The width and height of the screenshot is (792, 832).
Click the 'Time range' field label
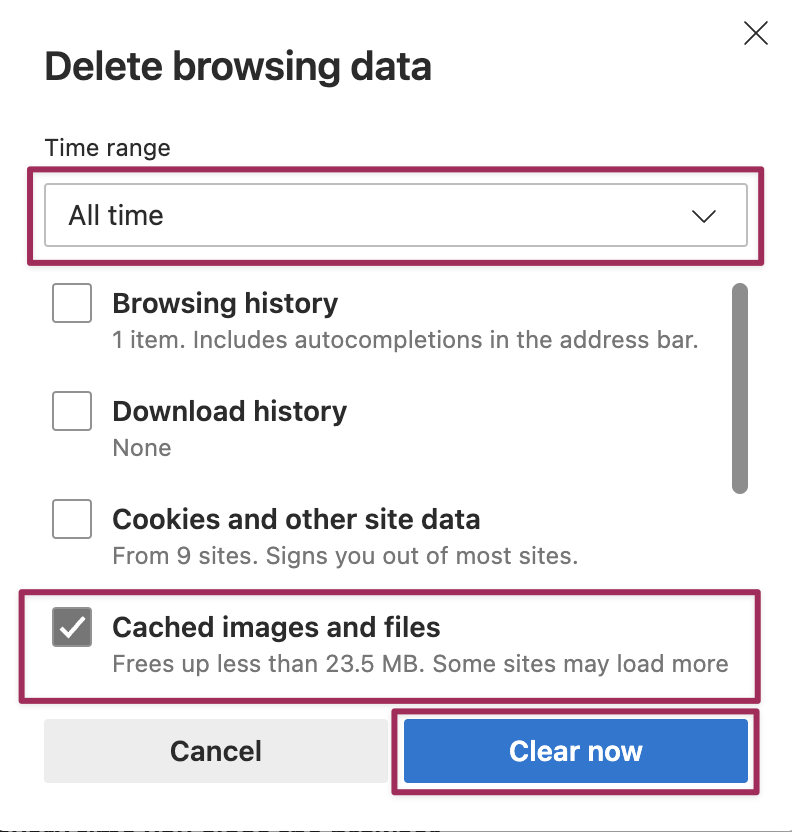coord(108,148)
